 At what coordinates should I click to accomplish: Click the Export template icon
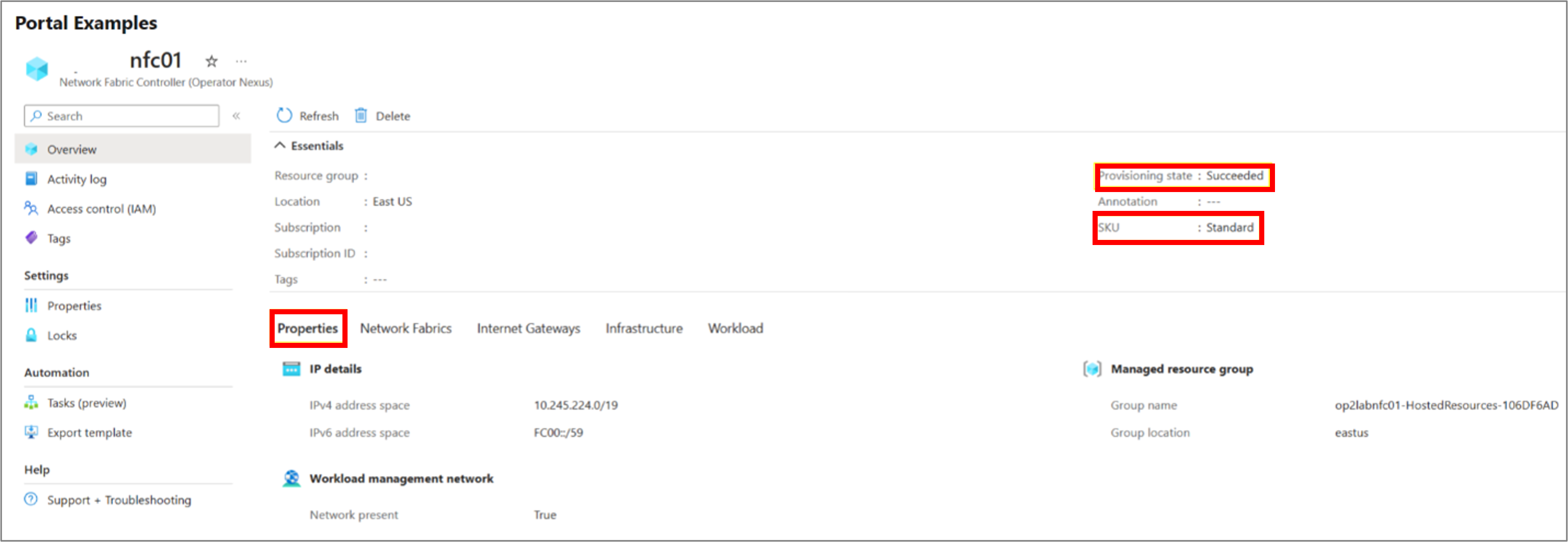pos(31,432)
